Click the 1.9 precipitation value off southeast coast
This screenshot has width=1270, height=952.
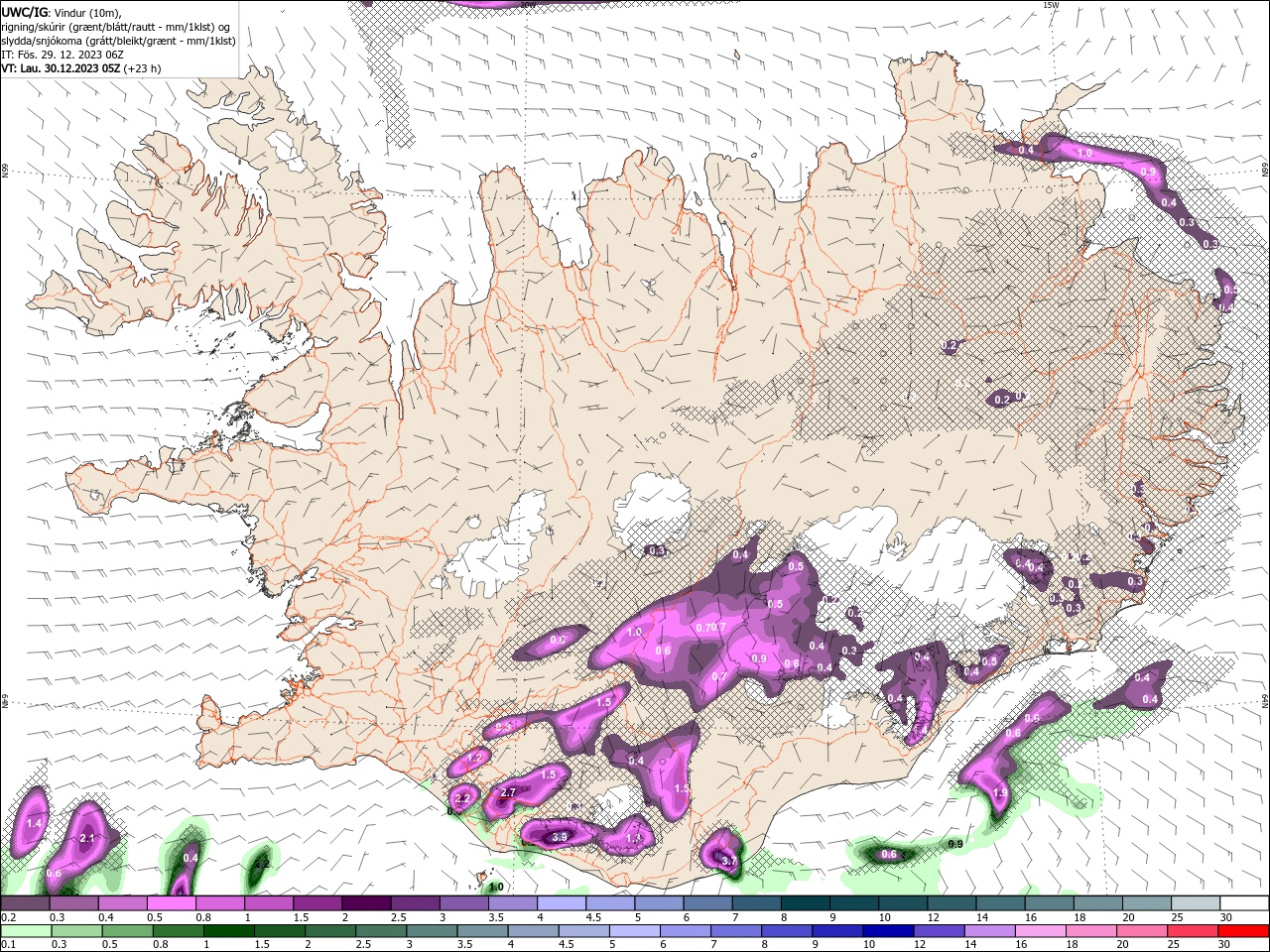[x=1000, y=793]
